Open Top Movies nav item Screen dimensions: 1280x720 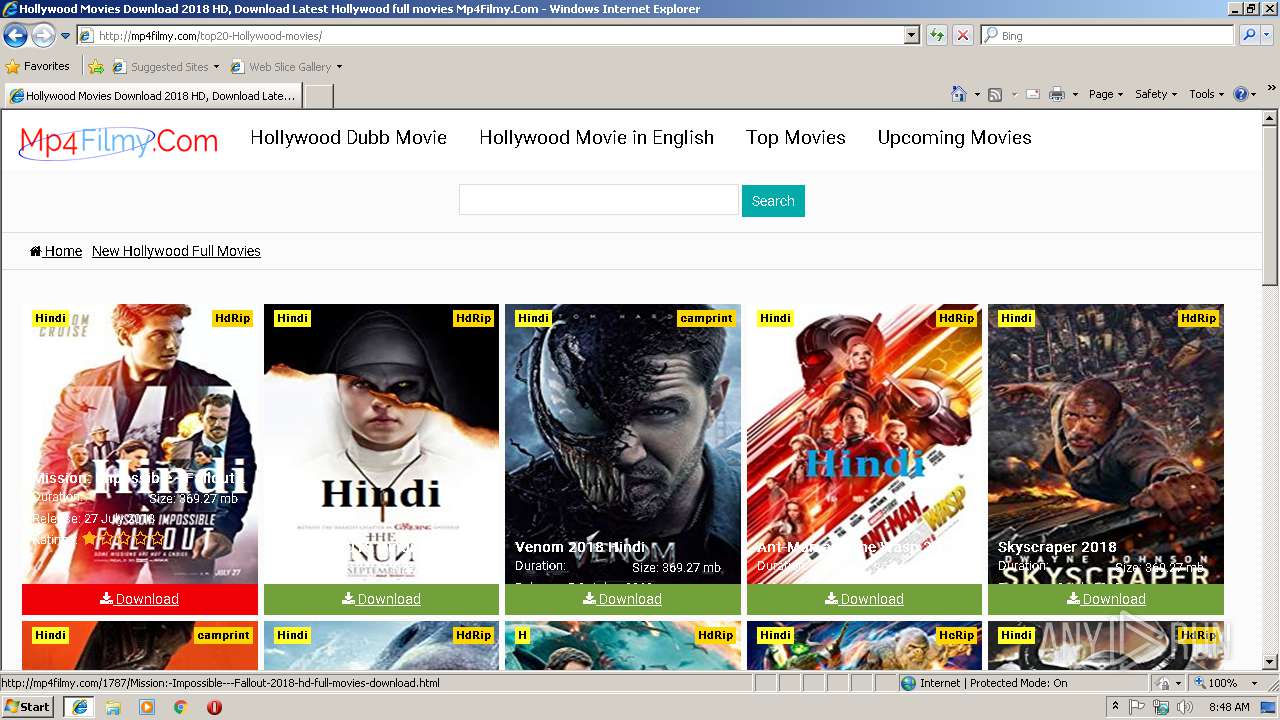coord(796,138)
